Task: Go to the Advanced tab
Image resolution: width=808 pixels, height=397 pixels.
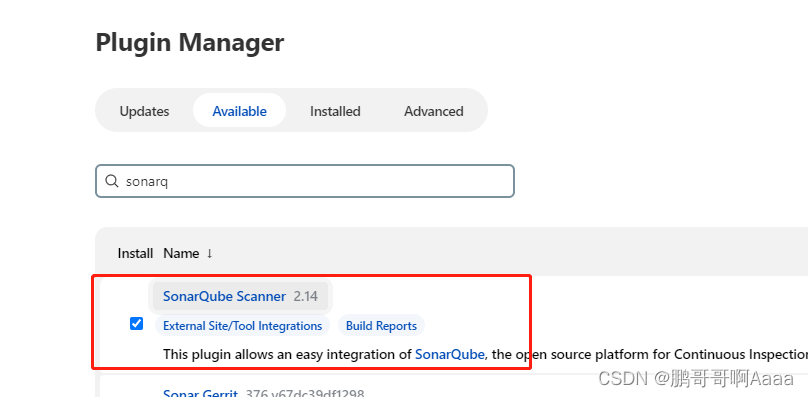Action: tap(433, 111)
